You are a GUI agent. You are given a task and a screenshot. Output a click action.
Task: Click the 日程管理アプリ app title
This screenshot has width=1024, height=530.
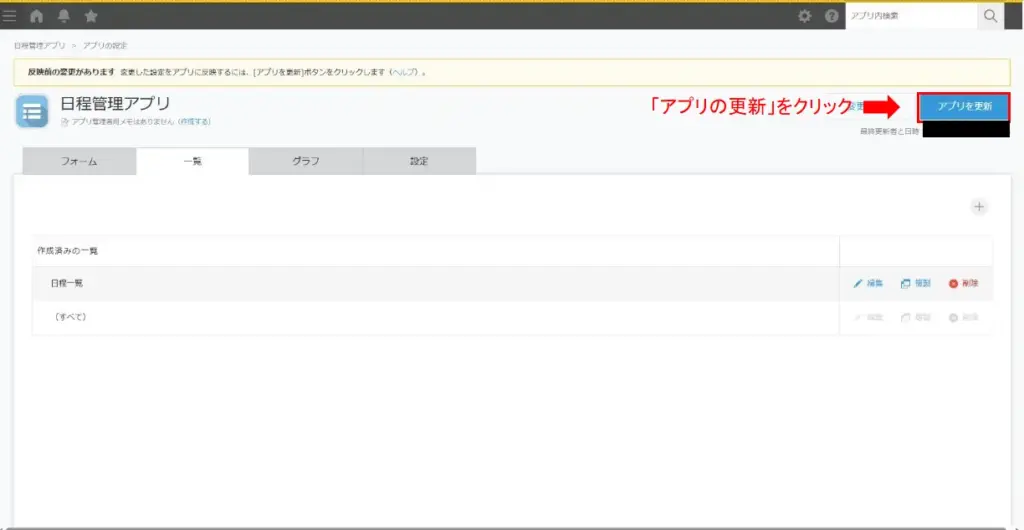click(116, 103)
